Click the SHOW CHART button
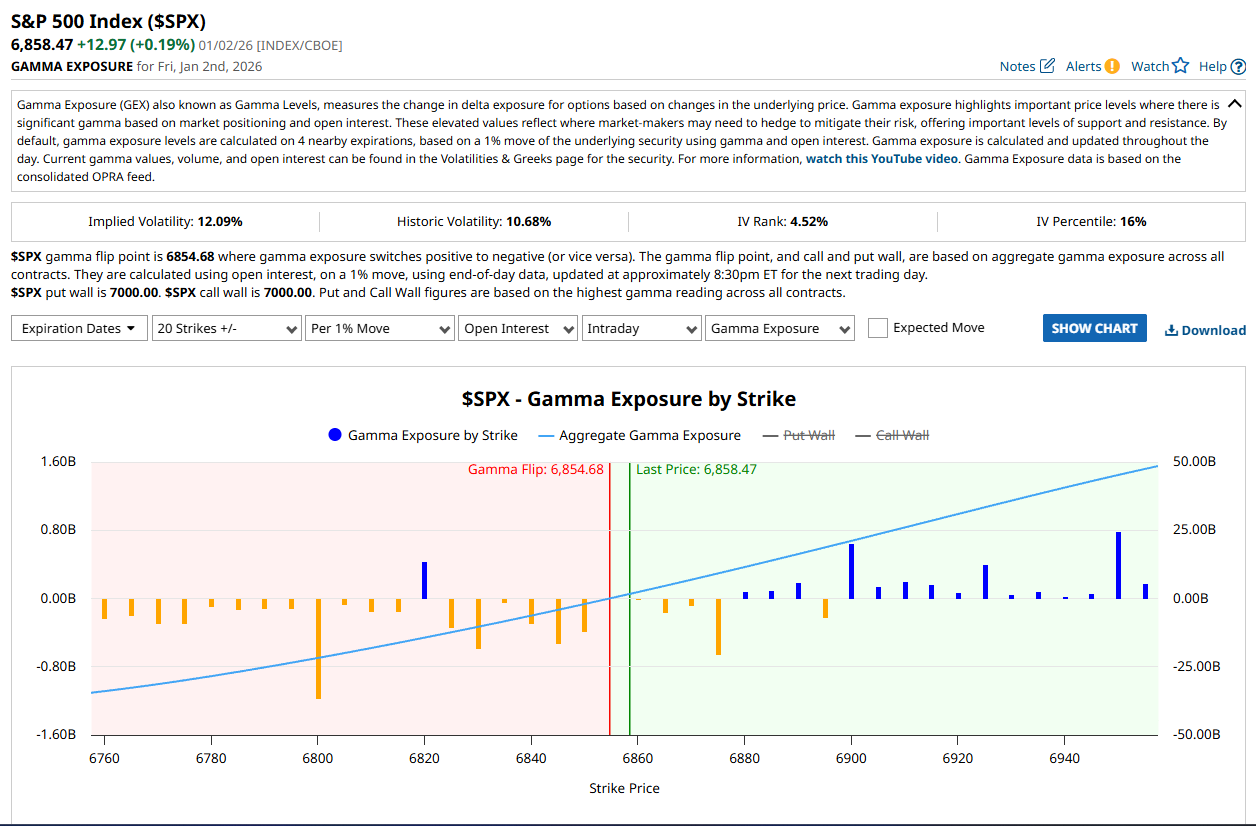This screenshot has height=826, width=1256. 1094,327
